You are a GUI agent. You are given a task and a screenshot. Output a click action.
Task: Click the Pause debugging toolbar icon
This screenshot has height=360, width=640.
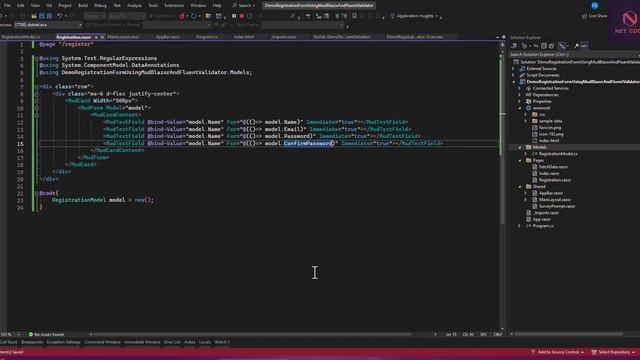click(234, 16)
